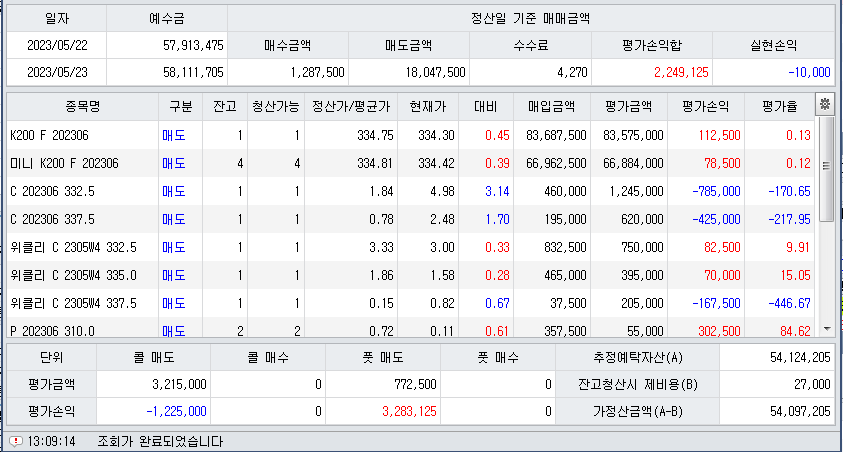
Task: Click the 매입금액 column header
Action: tap(552, 106)
